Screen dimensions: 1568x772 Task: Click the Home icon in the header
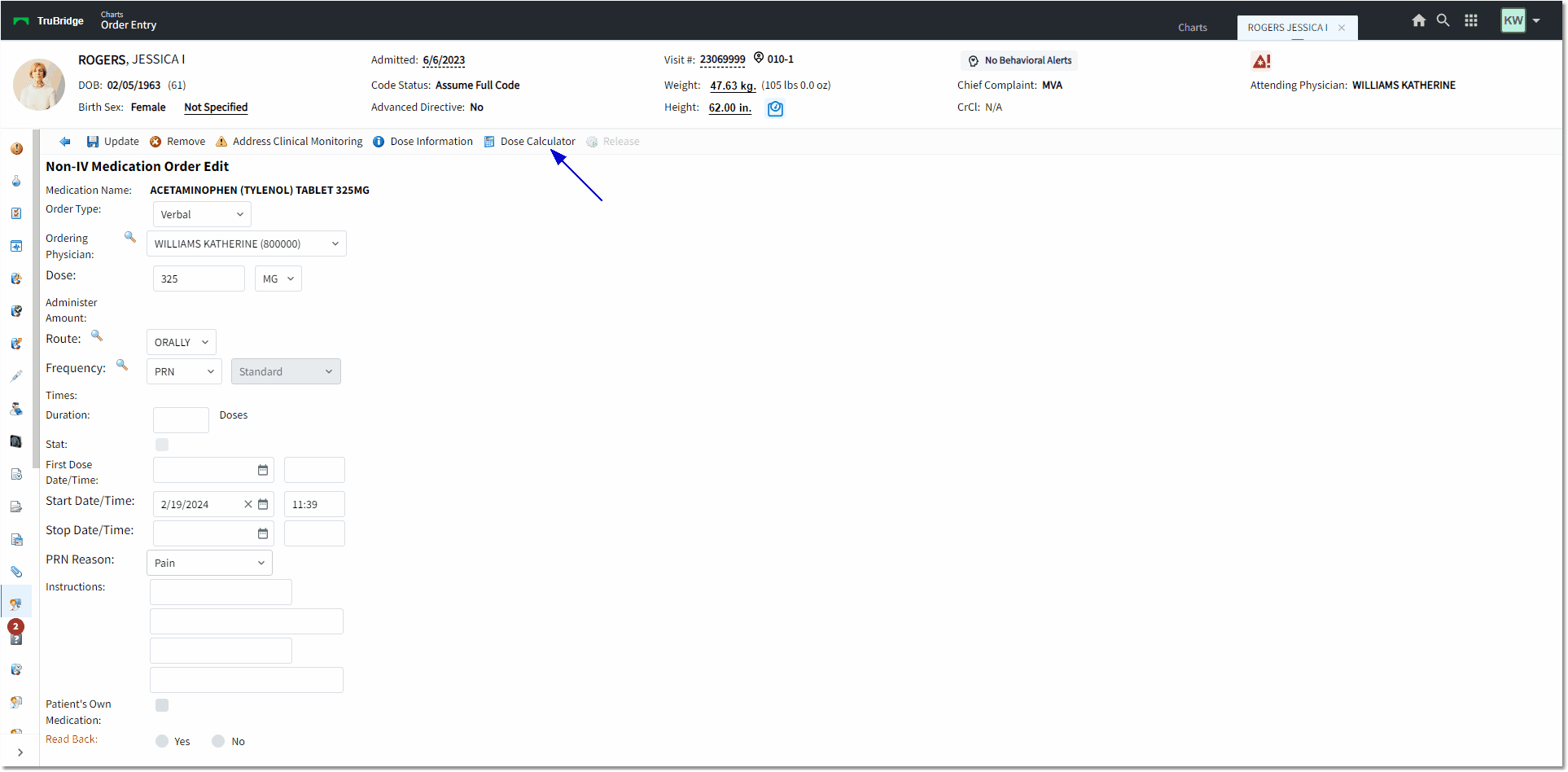pos(1418,20)
